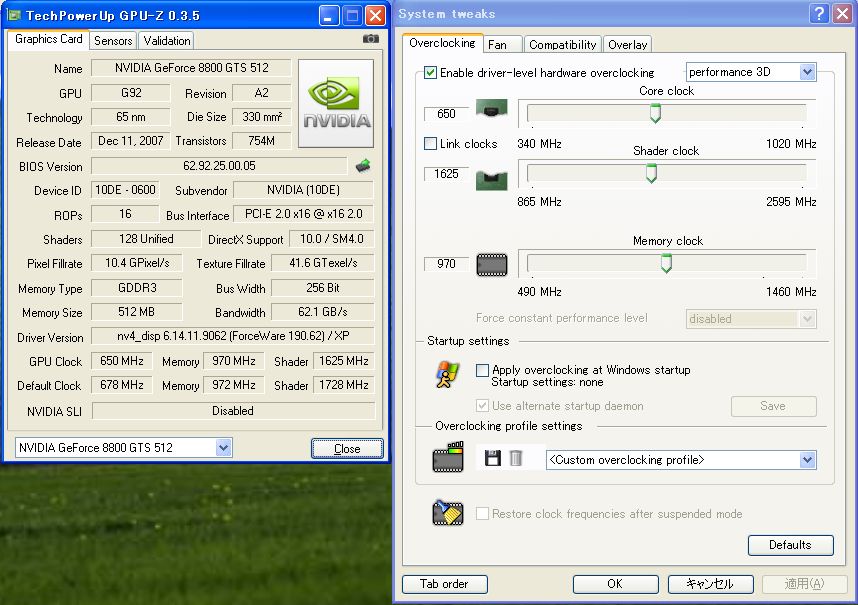The image size is (858, 605).
Task: Click the 適用(A) apply button
Action: click(x=804, y=584)
